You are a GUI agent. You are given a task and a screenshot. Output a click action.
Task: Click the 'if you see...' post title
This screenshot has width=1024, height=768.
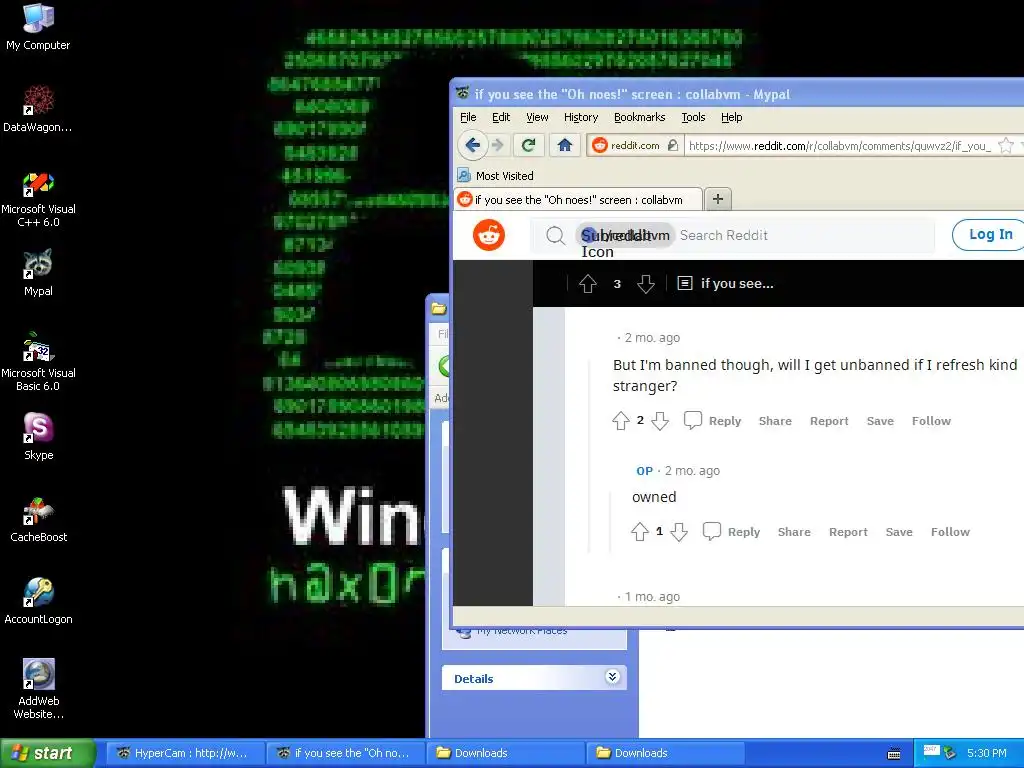[x=737, y=283]
